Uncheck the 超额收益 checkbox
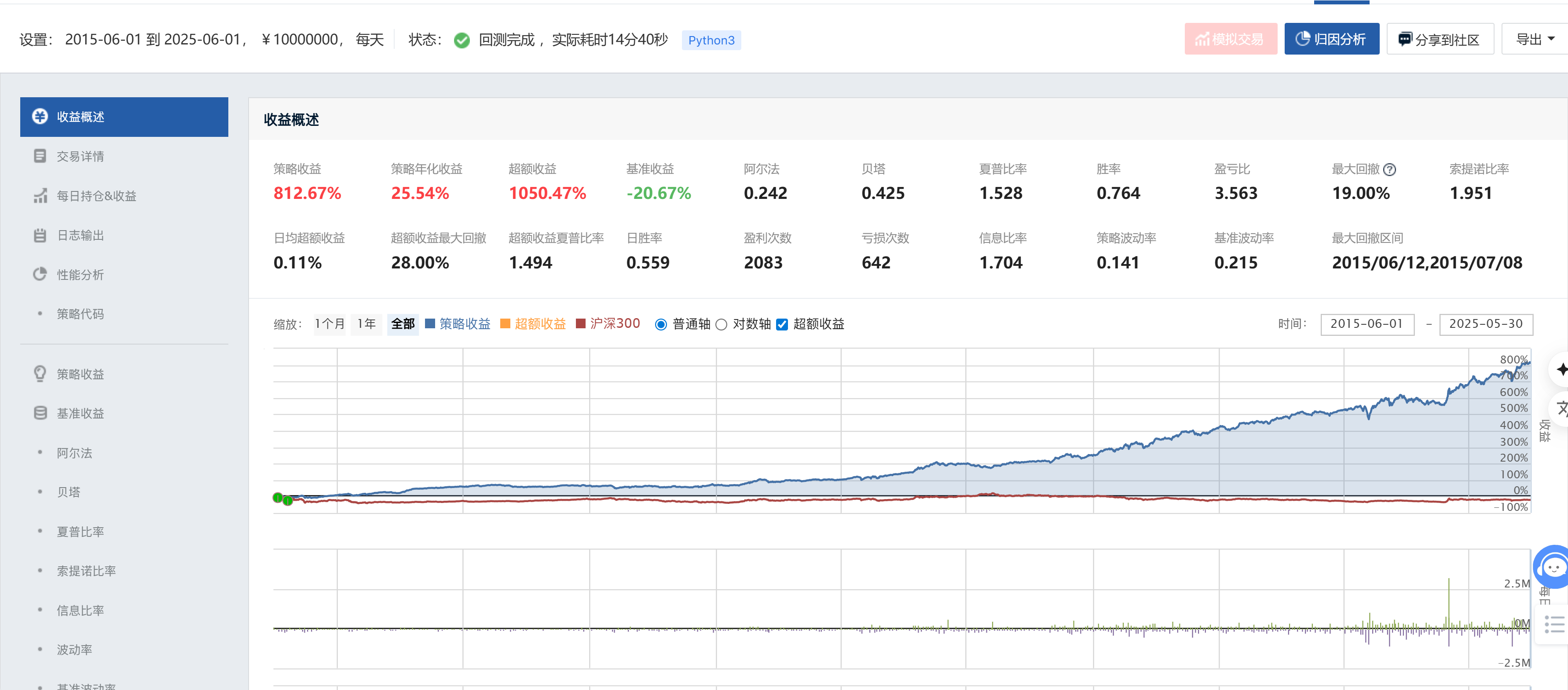Screen dimensions: 1568x690 pyautogui.click(x=782, y=325)
